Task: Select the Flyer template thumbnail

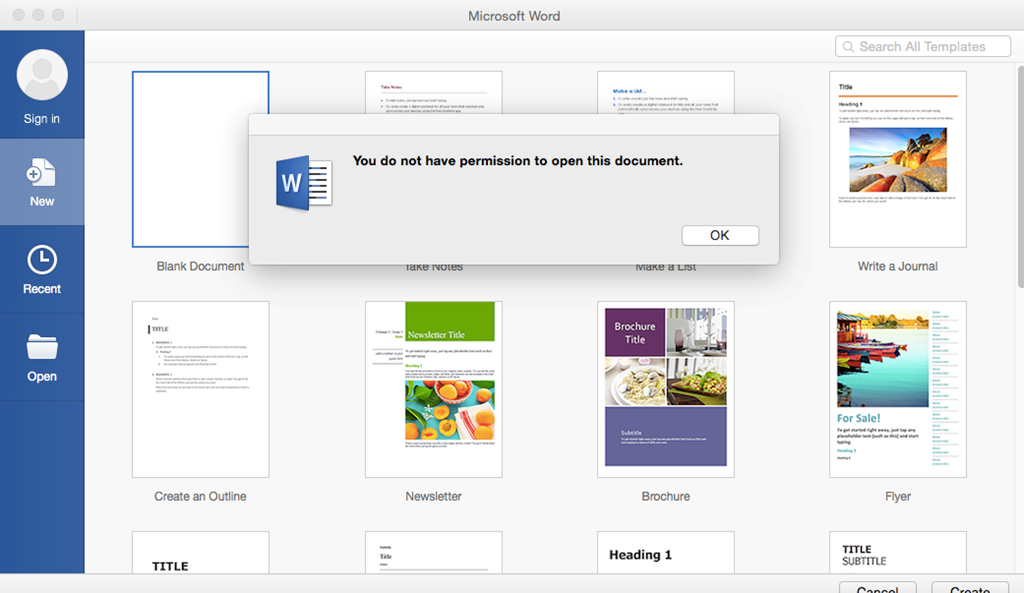Action: pos(897,389)
